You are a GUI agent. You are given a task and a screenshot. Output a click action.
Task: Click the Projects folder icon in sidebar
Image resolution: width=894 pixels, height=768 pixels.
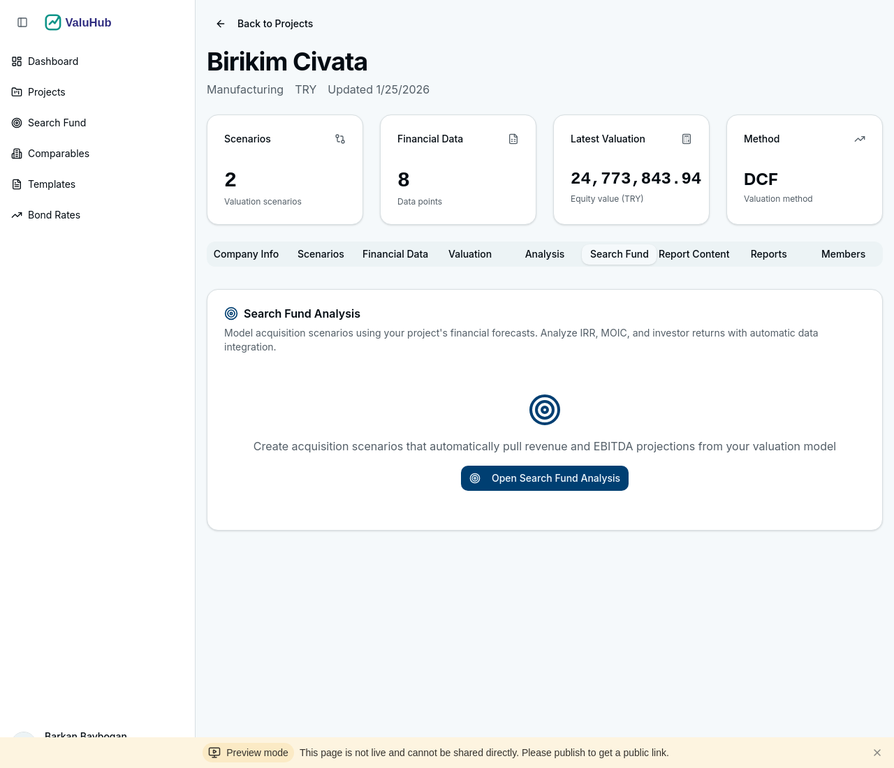[17, 92]
